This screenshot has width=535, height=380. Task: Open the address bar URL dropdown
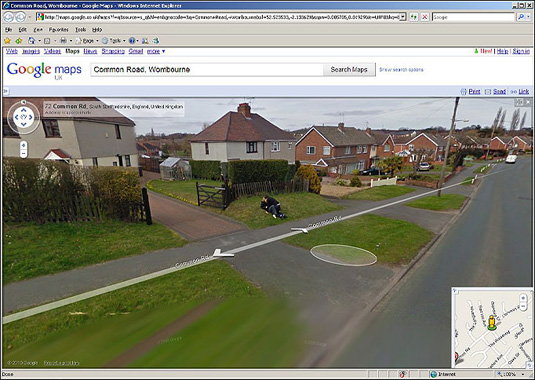click(x=403, y=17)
